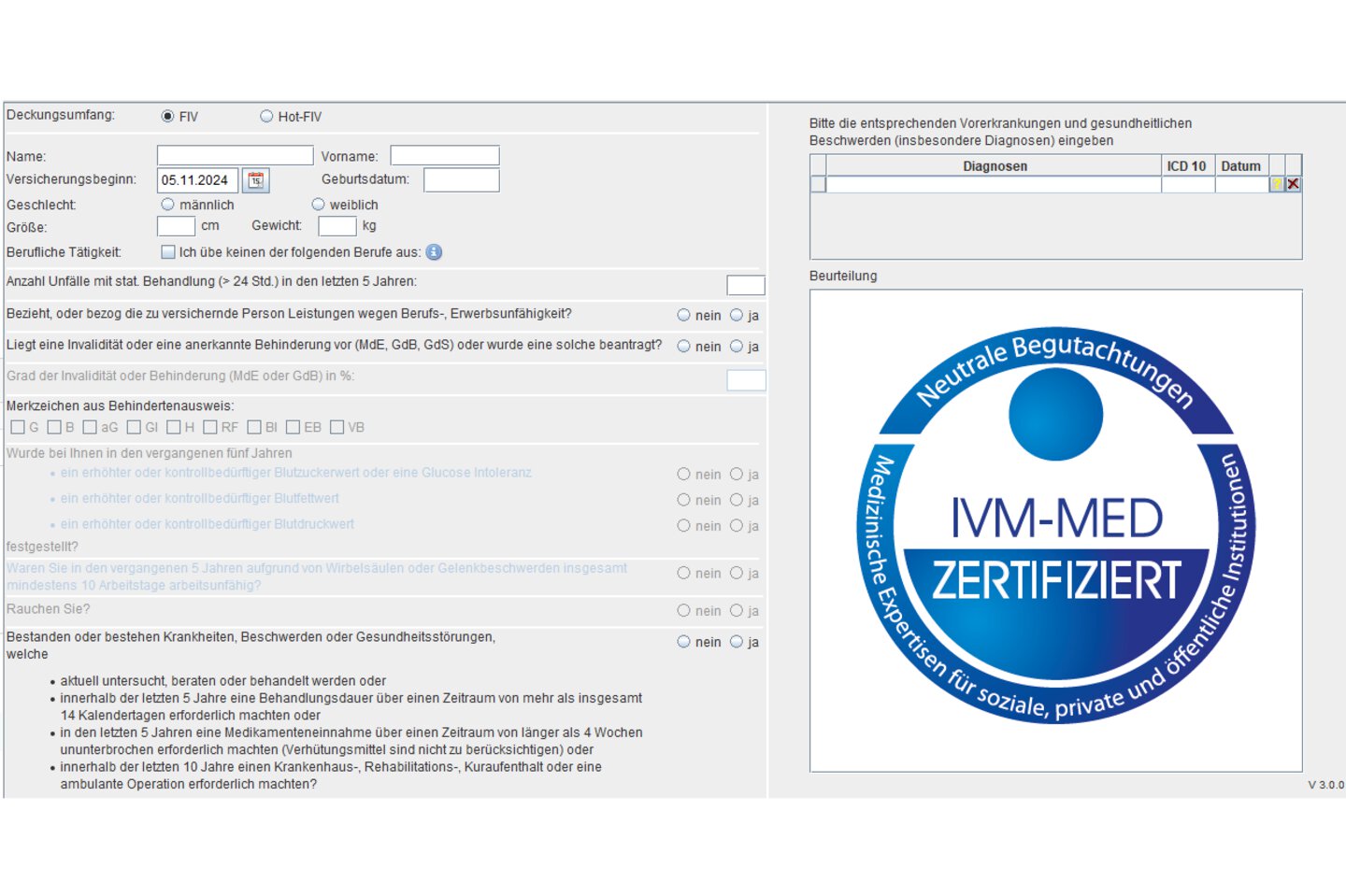Select nein for Blutdruckwert question
The image size is (1346, 896).
[x=684, y=526]
